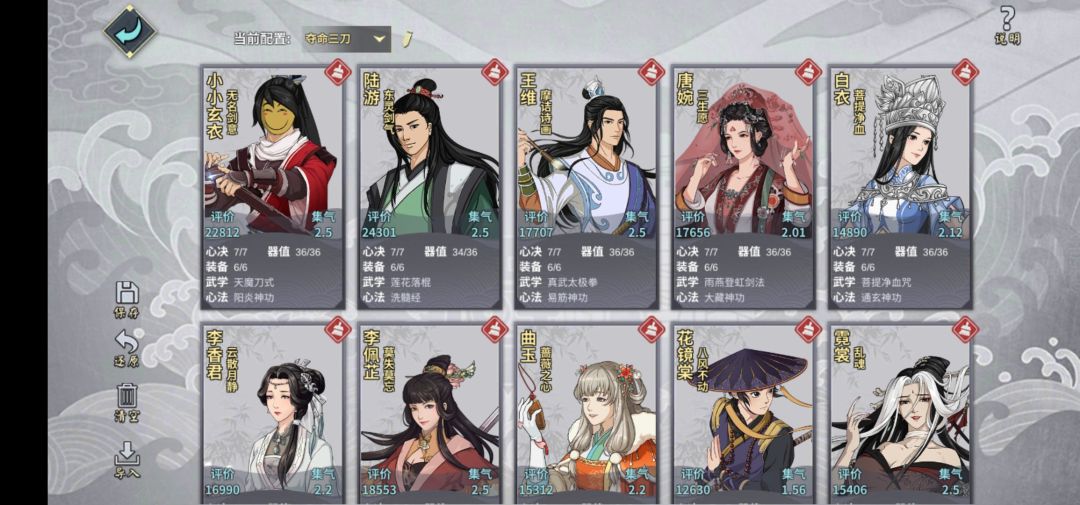Click red broom icon on 花镜棠 card

pos(809,329)
